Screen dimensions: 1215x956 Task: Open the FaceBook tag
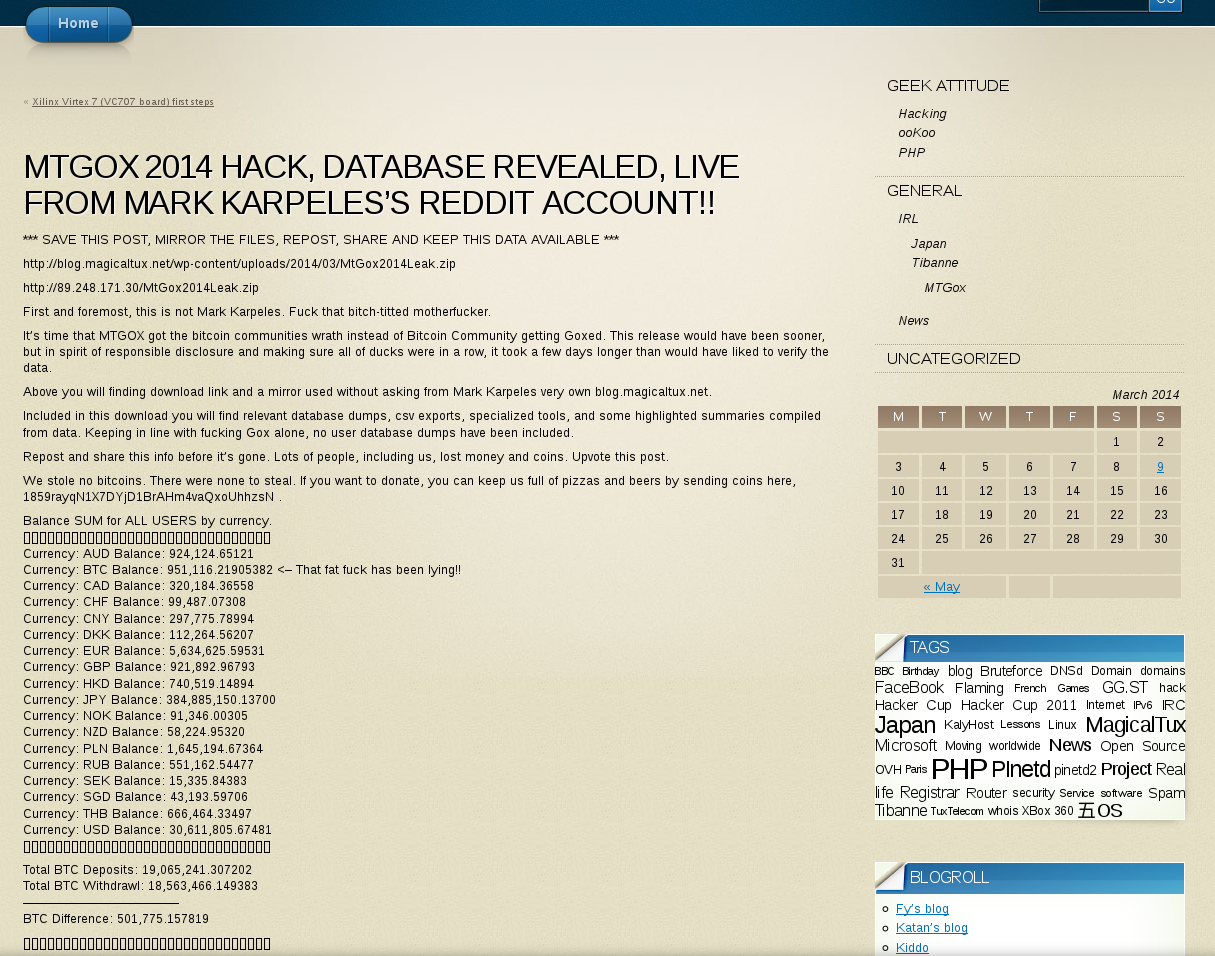909,688
